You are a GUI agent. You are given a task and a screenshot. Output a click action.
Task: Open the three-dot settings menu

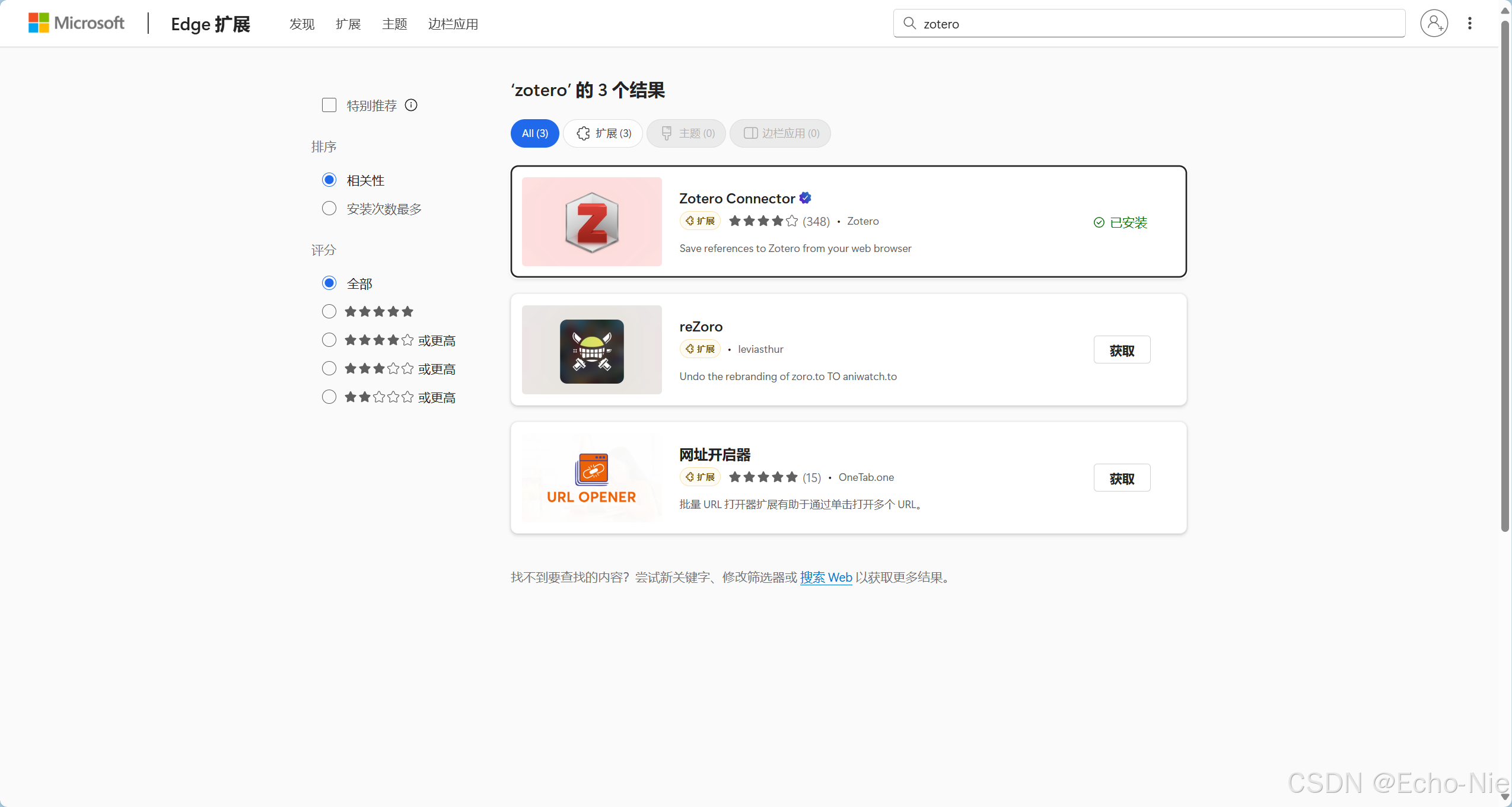coord(1469,23)
